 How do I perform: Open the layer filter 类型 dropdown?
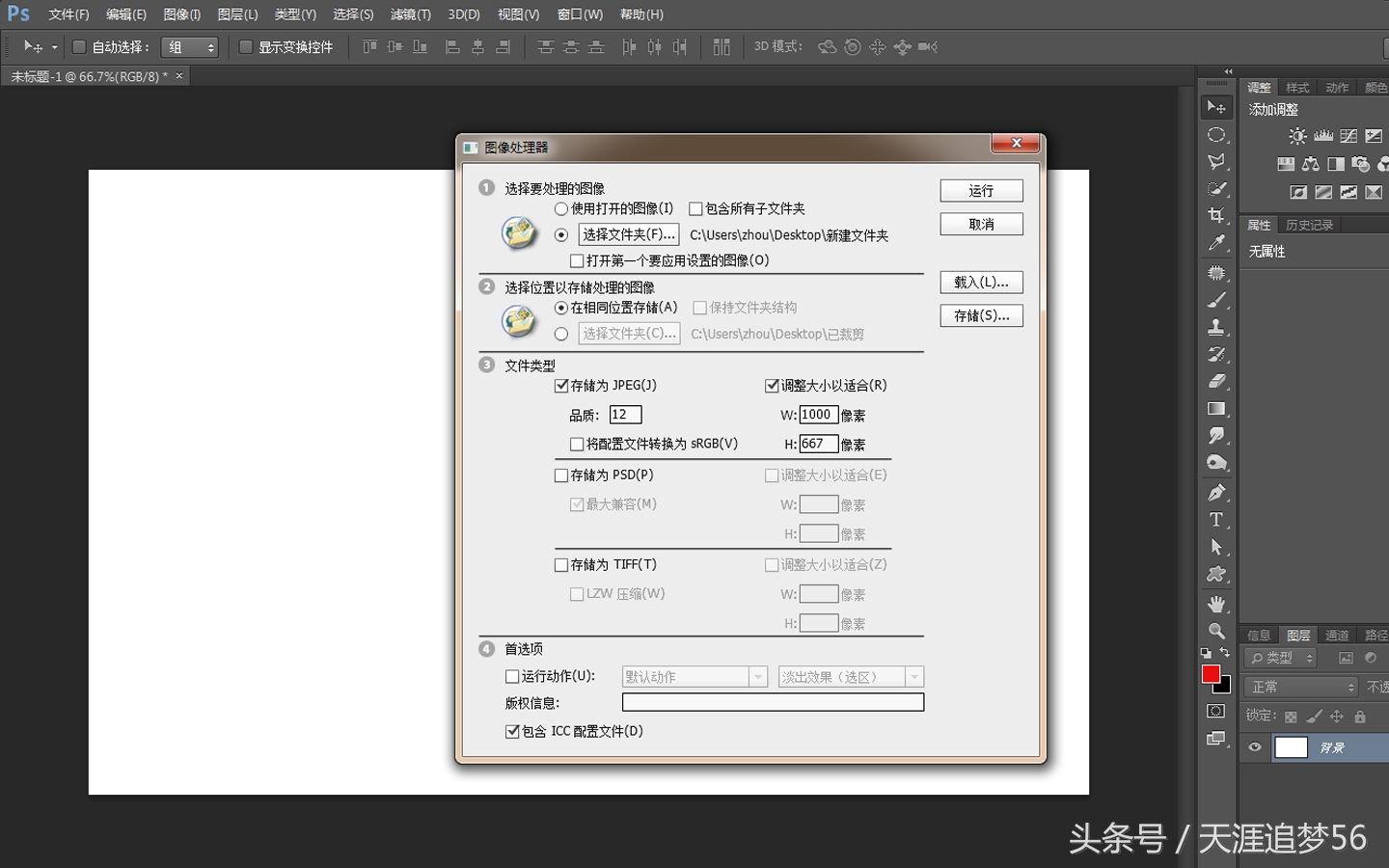pos(1281,658)
